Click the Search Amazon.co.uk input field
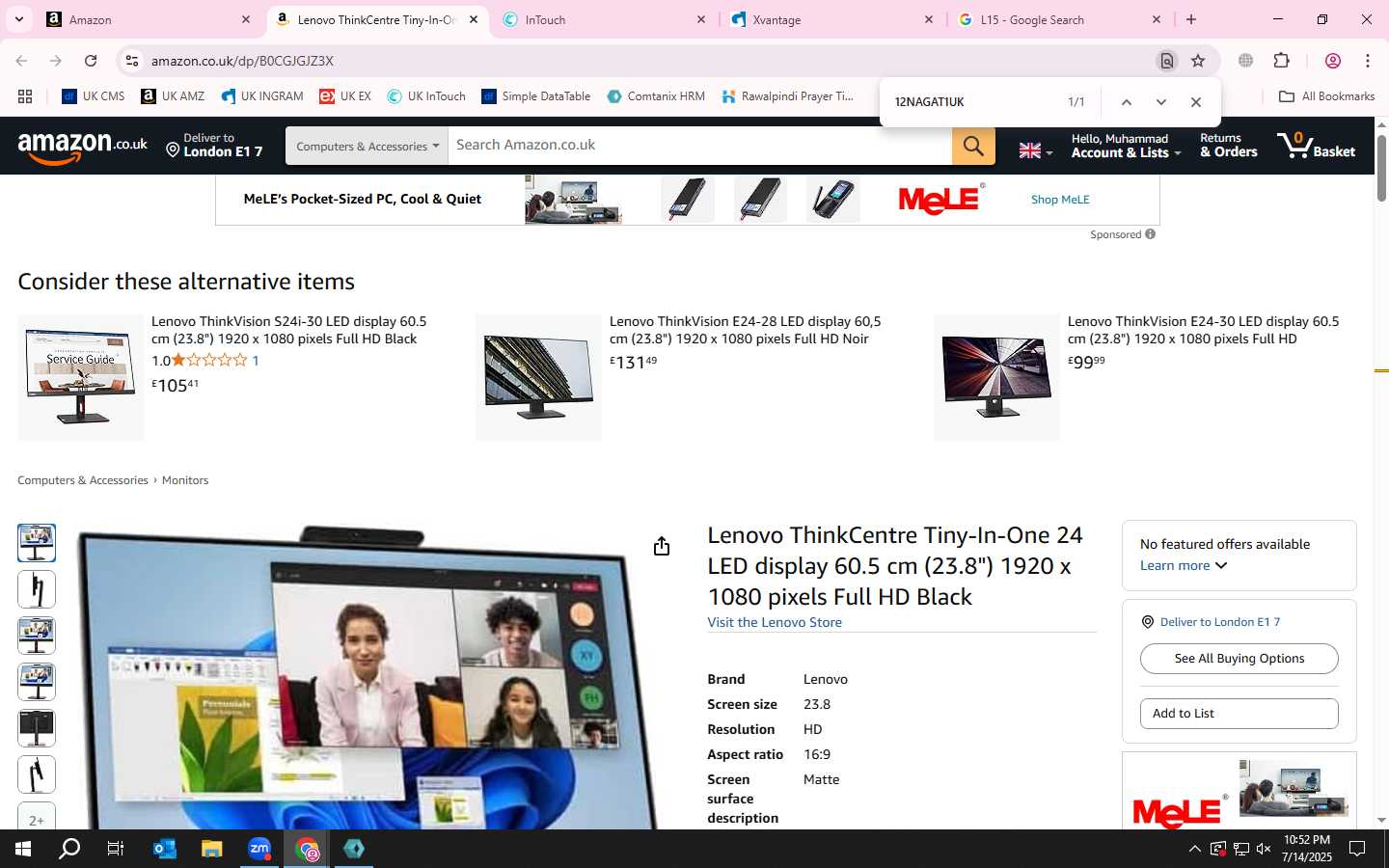 pyautogui.click(x=700, y=146)
